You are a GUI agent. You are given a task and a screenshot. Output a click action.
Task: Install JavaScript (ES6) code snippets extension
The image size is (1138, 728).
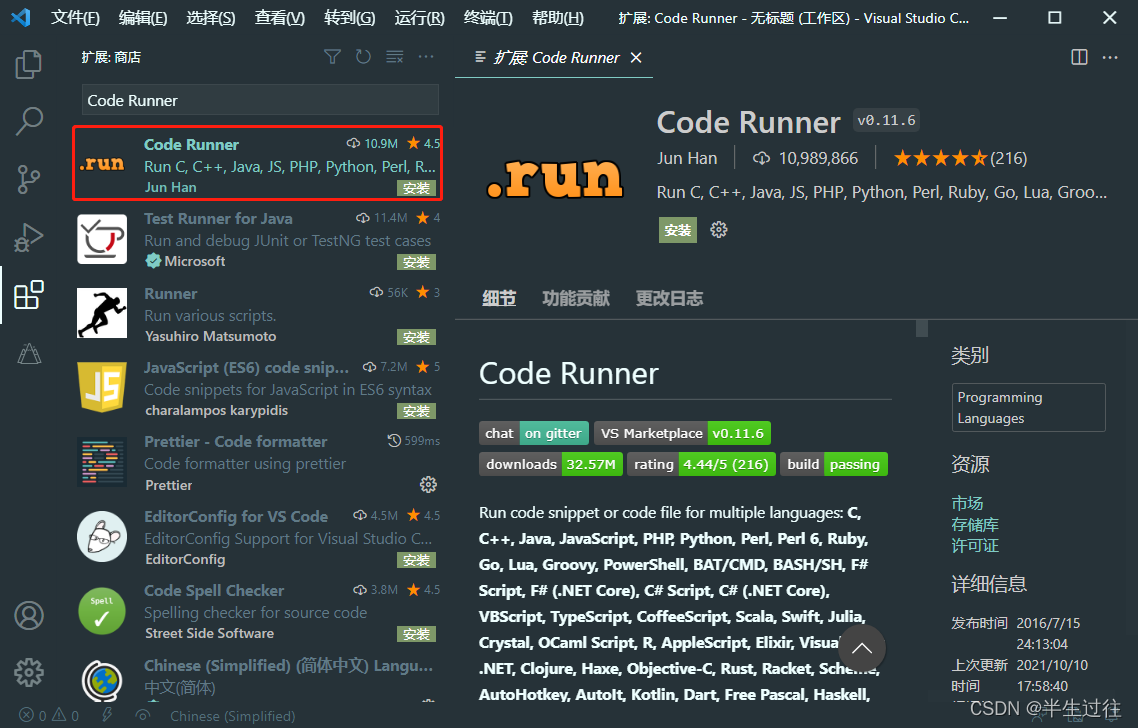(416, 412)
